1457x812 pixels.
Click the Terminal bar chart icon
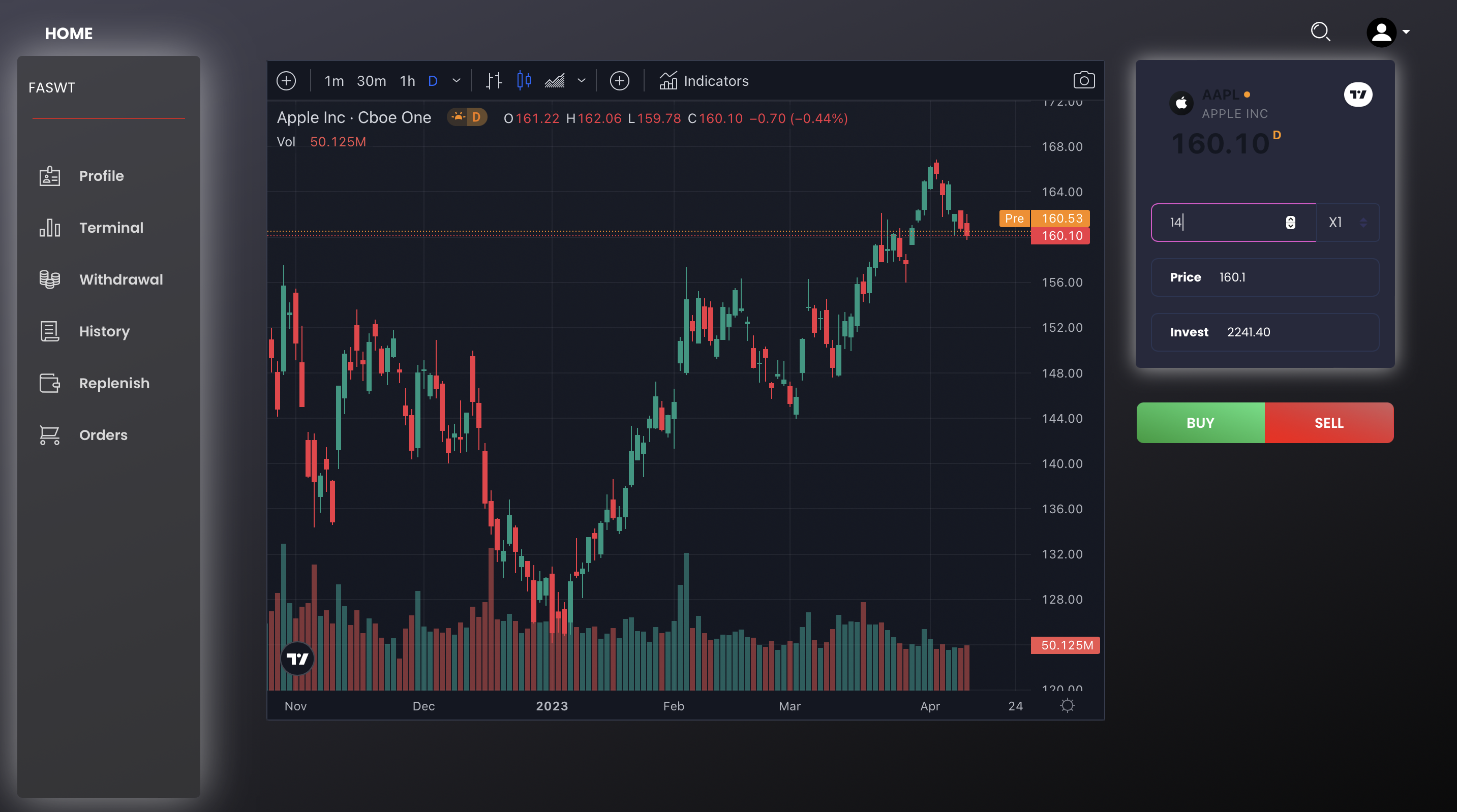click(x=50, y=228)
